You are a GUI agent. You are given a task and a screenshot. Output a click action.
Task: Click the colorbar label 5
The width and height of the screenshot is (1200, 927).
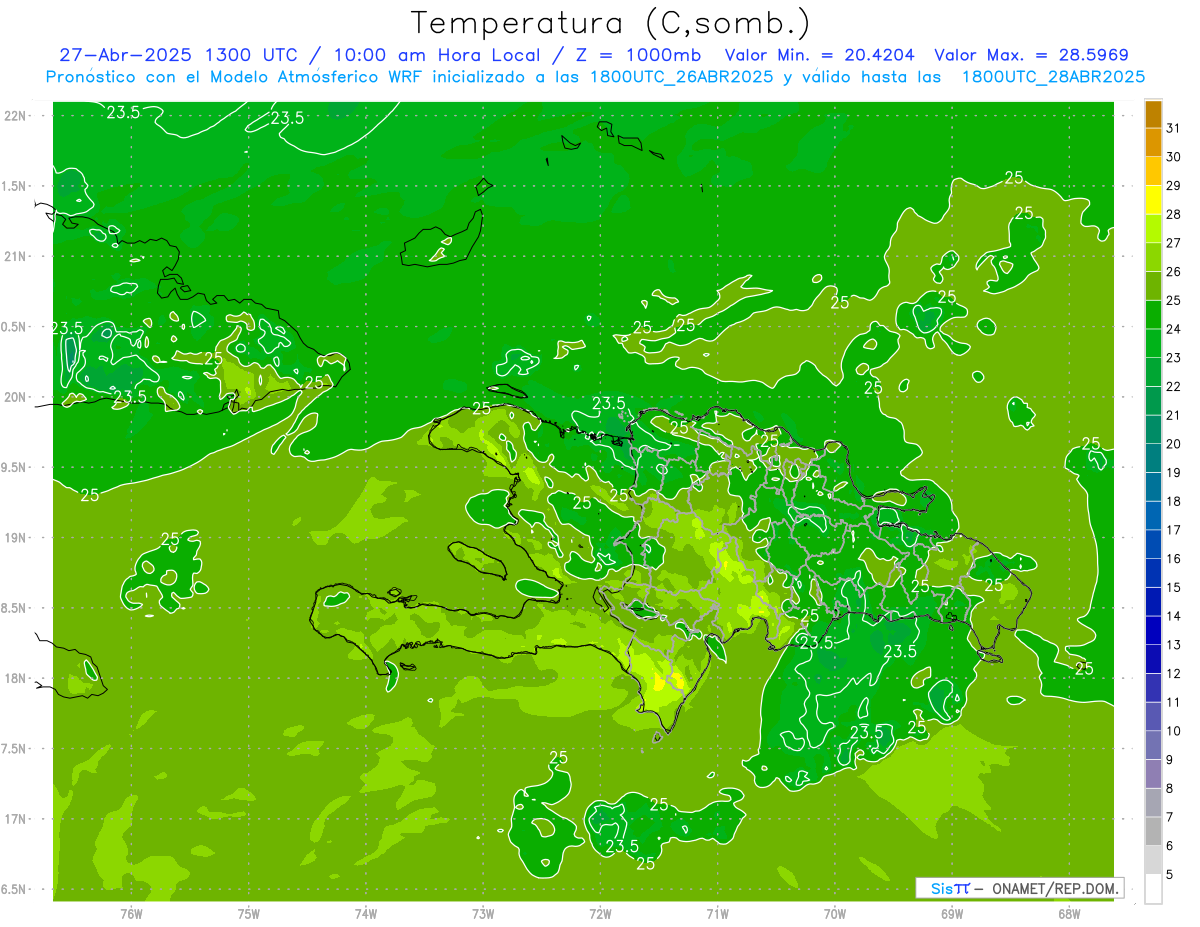tap(1170, 874)
